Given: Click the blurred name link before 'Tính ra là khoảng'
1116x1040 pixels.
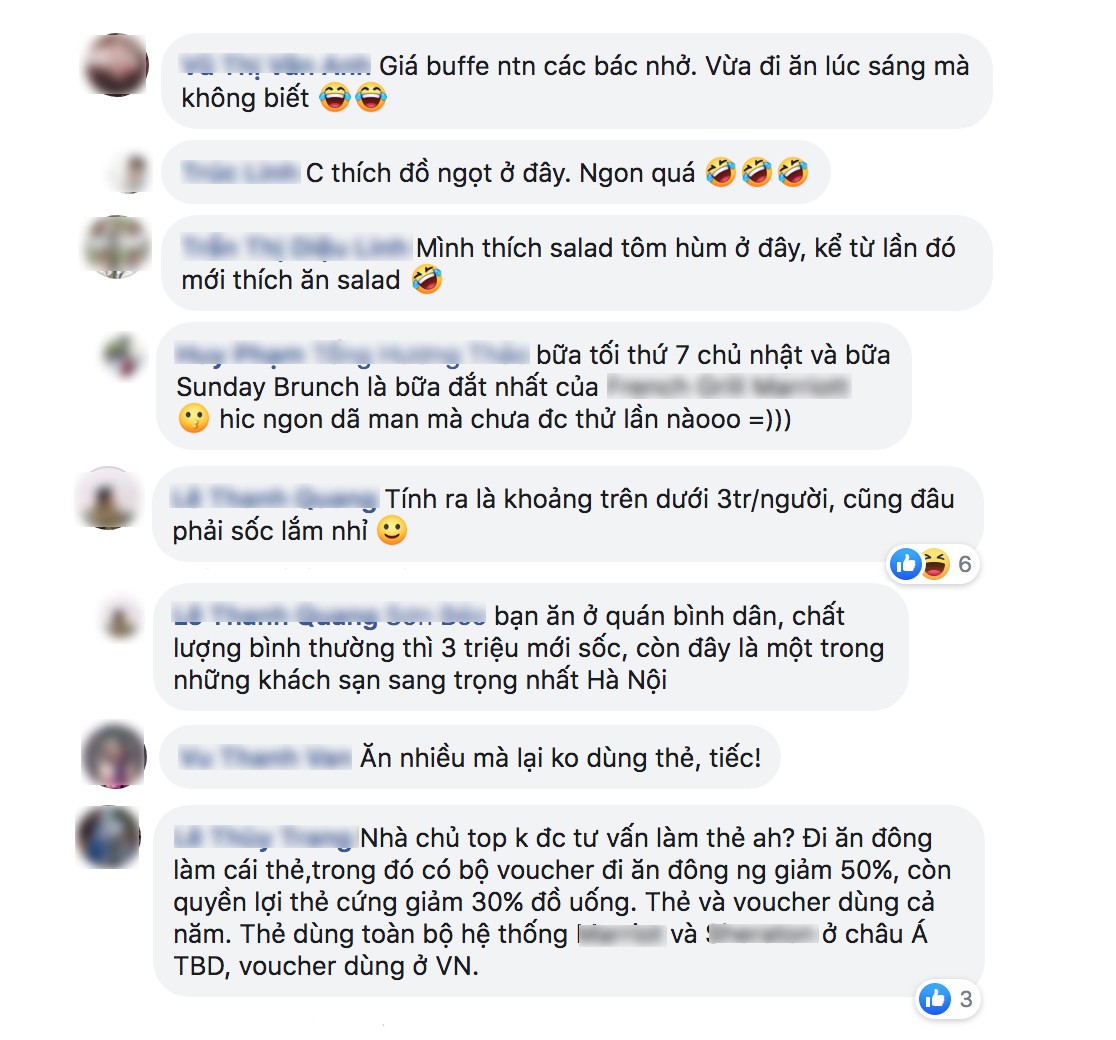Looking at the screenshot, I should pyautogui.click(x=275, y=498).
